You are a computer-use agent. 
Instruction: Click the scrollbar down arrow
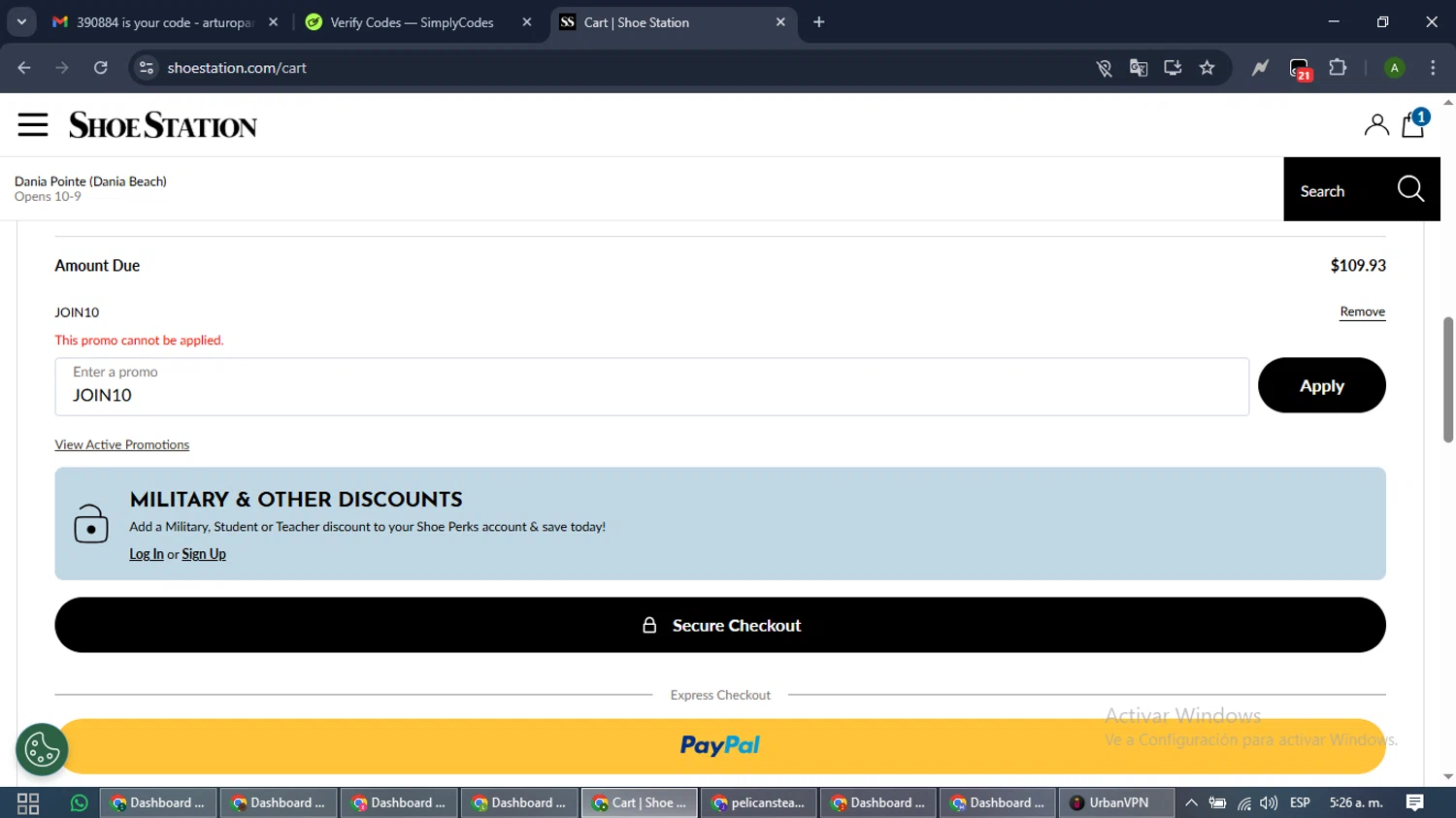(1448, 776)
